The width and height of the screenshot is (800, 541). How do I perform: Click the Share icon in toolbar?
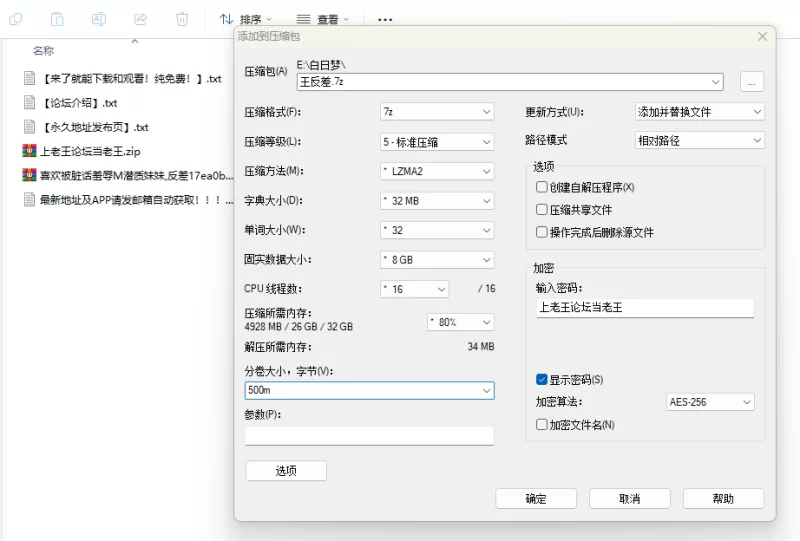tap(140, 19)
